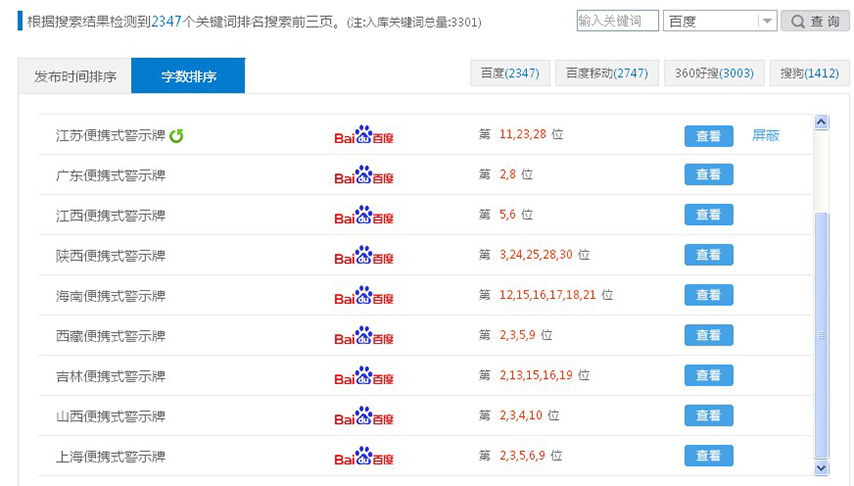Click ranking 3,24,25,28,30 for 陕西

pyautogui.click(x=536, y=254)
